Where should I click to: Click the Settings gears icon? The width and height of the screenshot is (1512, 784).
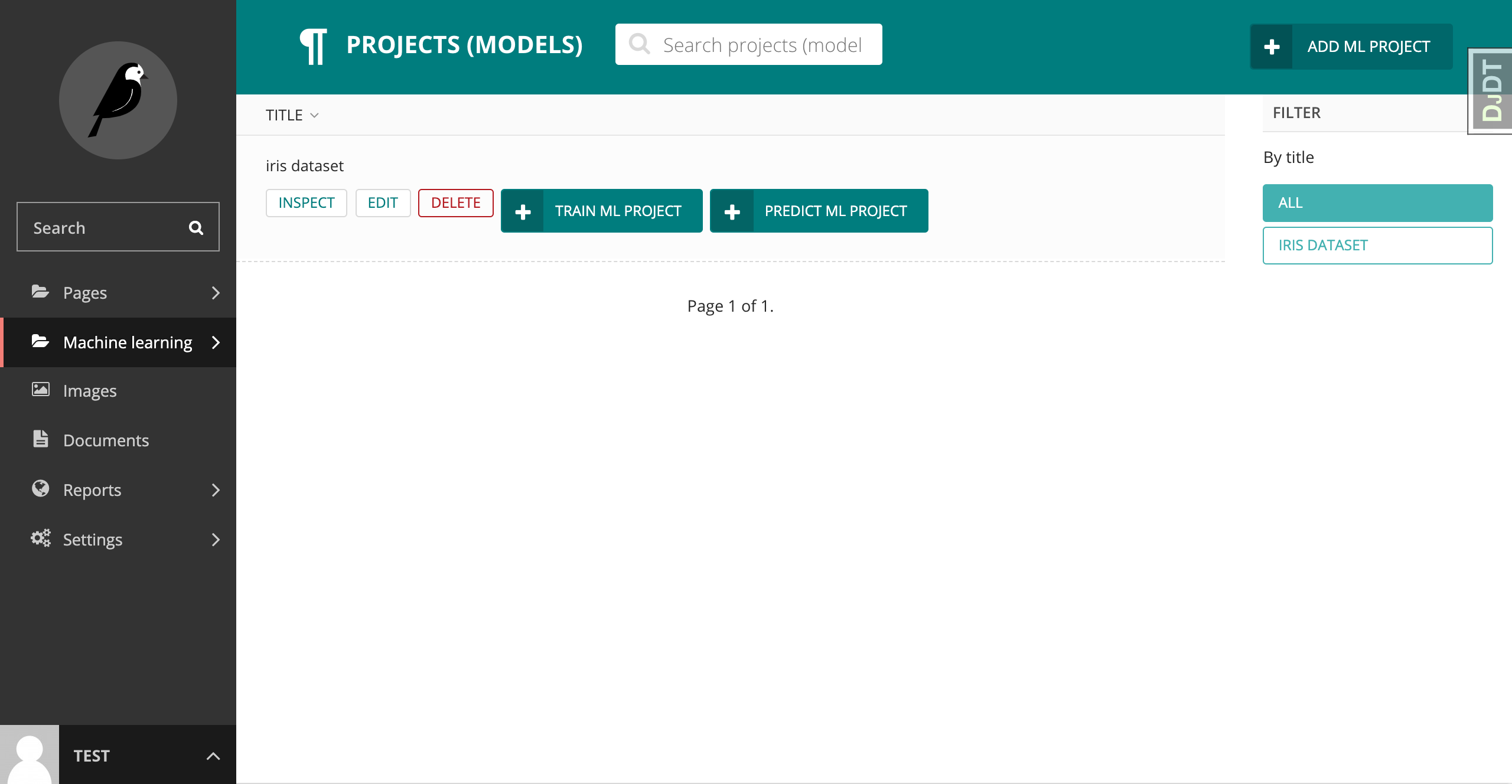tap(40, 538)
